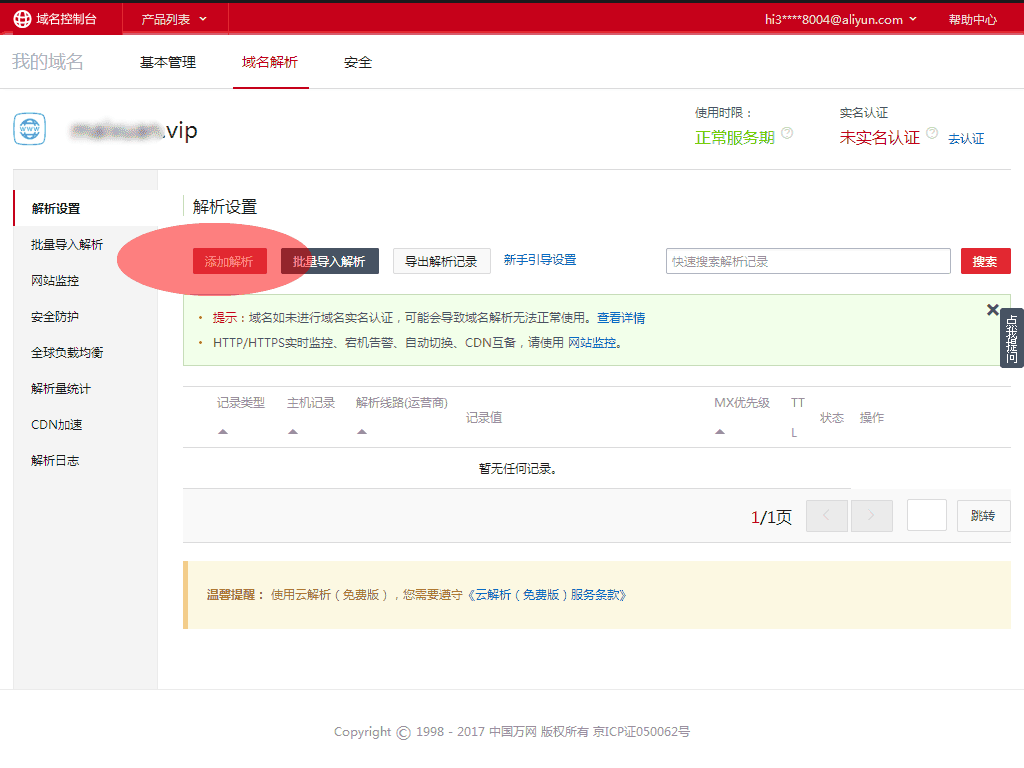Click the www domain icon beside .vip

tap(29, 129)
